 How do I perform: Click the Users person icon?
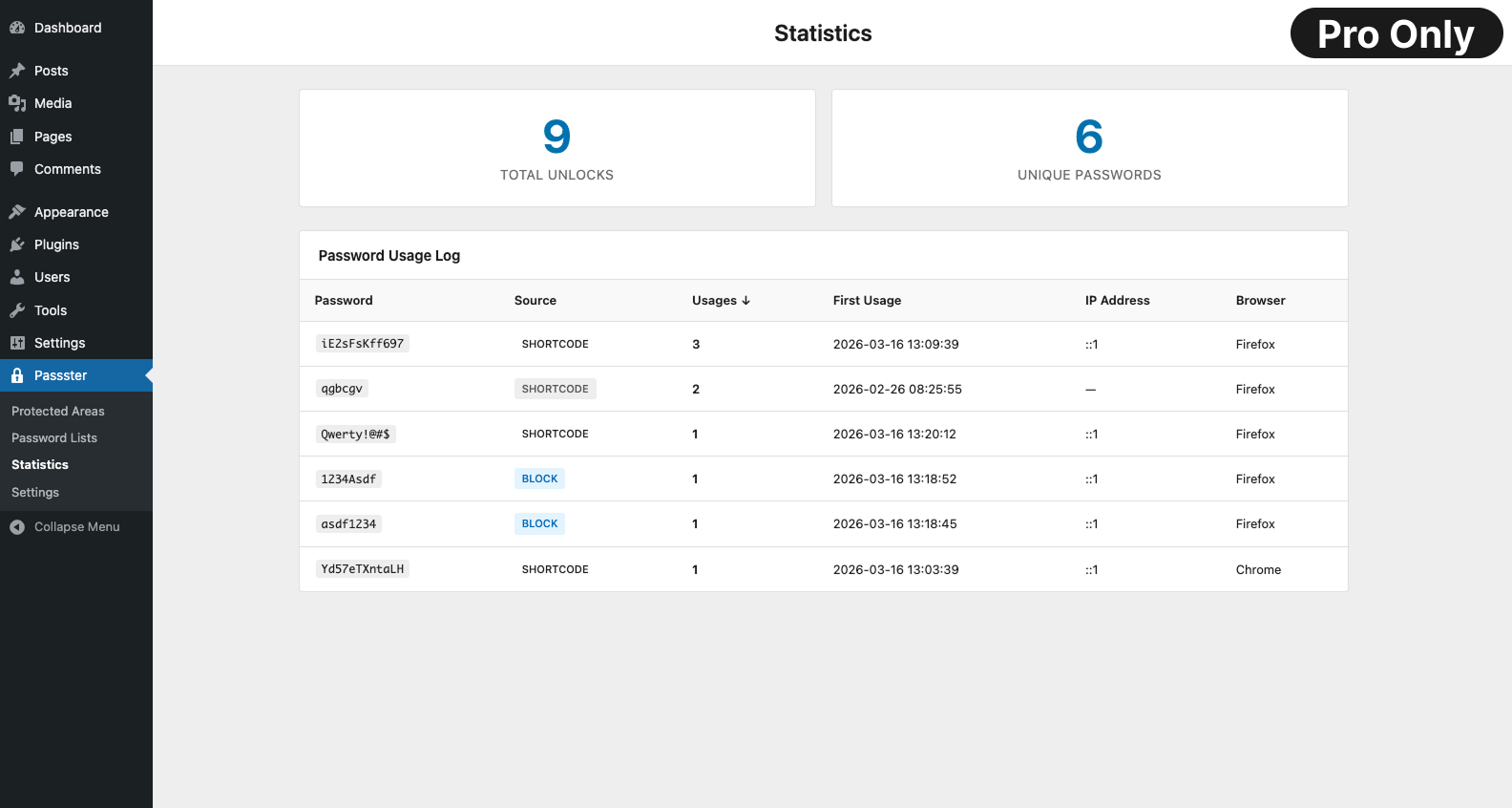[17, 277]
